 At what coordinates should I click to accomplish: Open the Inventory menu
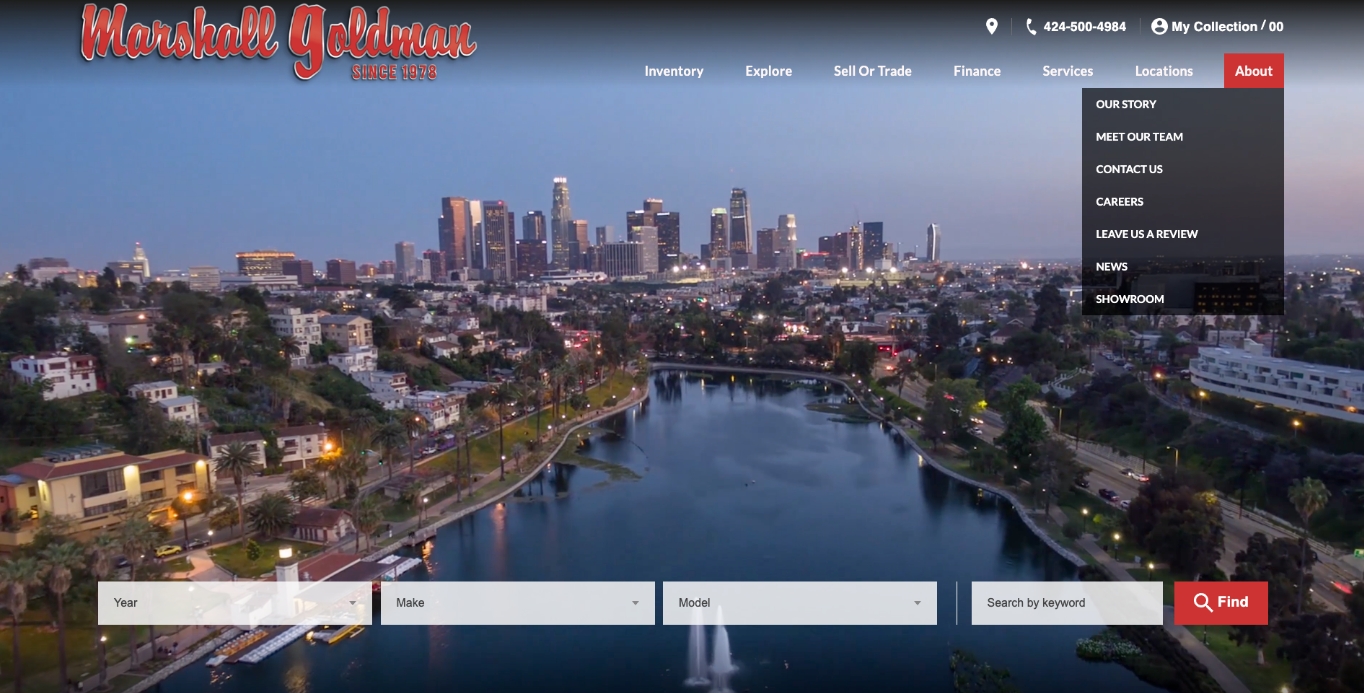(674, 71)
